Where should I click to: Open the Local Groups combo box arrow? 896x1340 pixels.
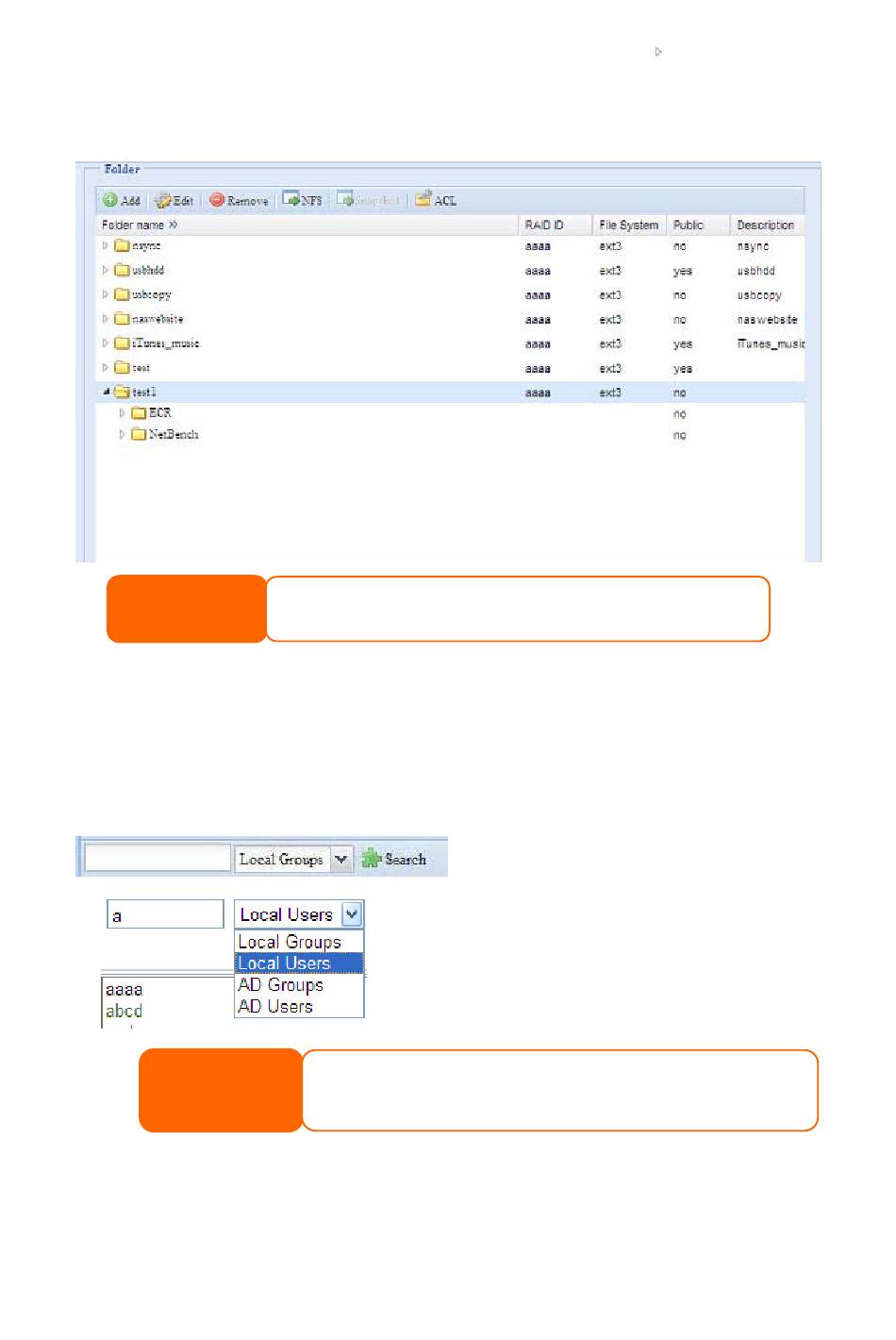[x=341, y=859]
